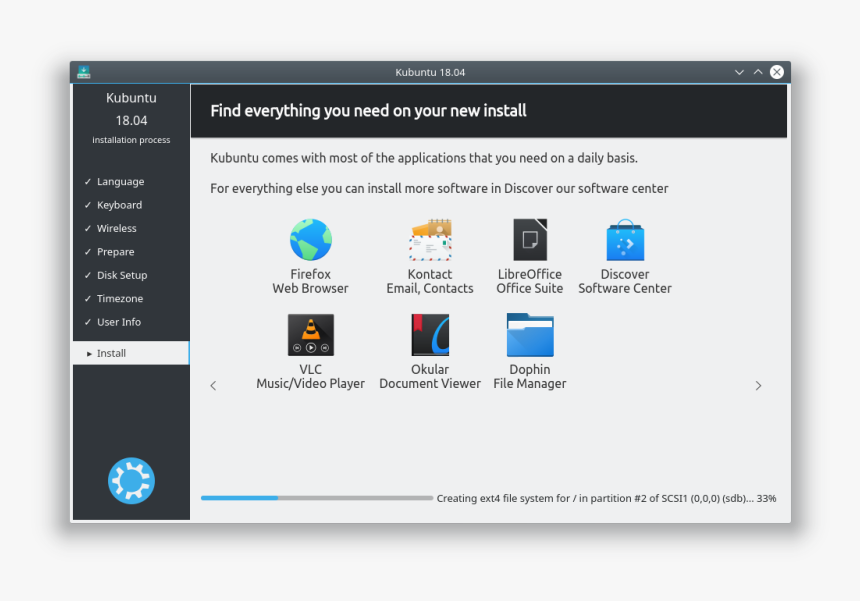The image size is (860, 601).
Task: Open the title bar dropdown arrow
Action: click(739, 72)
